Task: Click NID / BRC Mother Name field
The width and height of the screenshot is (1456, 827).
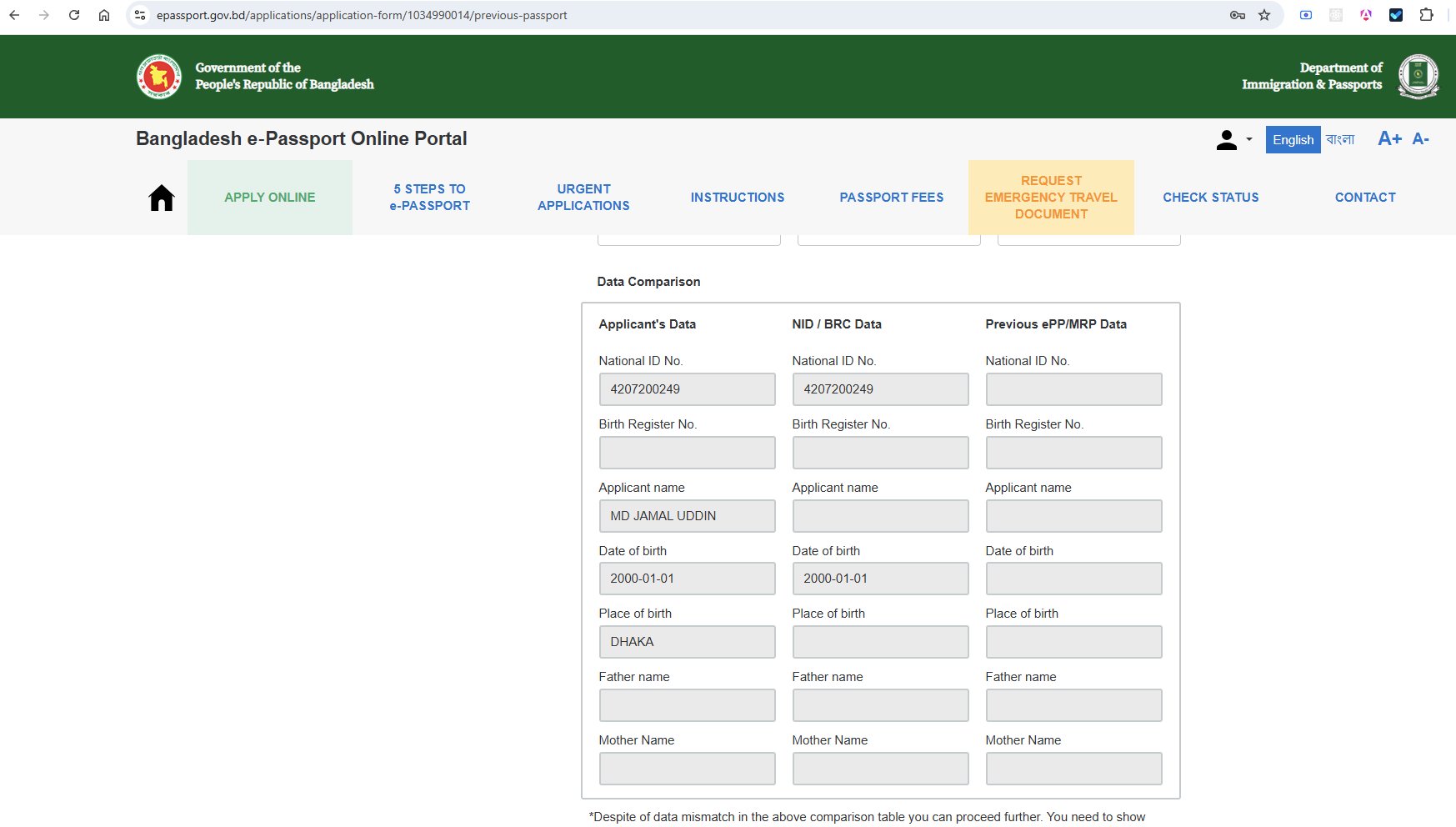Action: click(880, 769)
